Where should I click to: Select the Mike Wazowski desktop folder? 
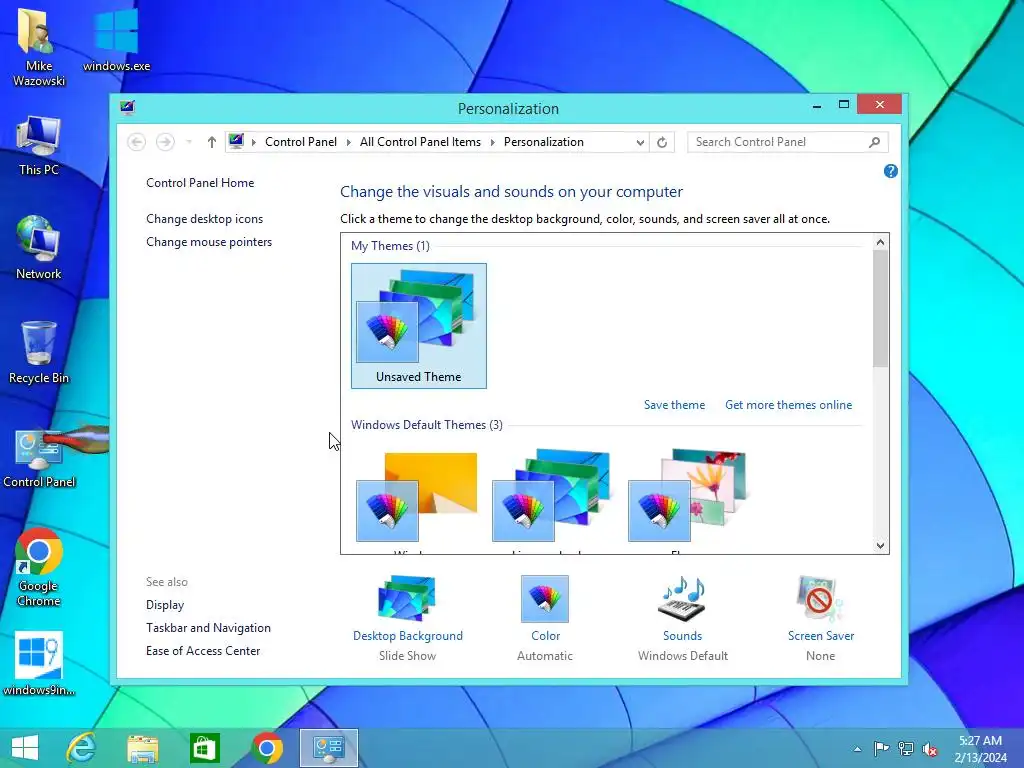click(39, 46)
